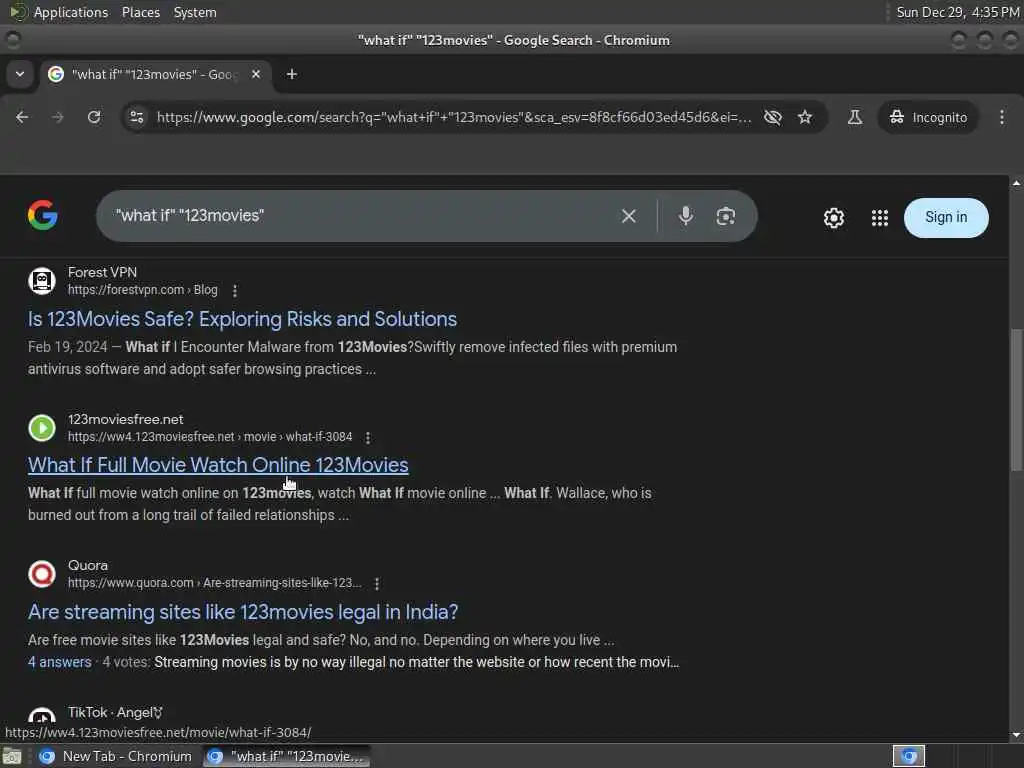Clear the search box with X

click(x=628, y=216)
